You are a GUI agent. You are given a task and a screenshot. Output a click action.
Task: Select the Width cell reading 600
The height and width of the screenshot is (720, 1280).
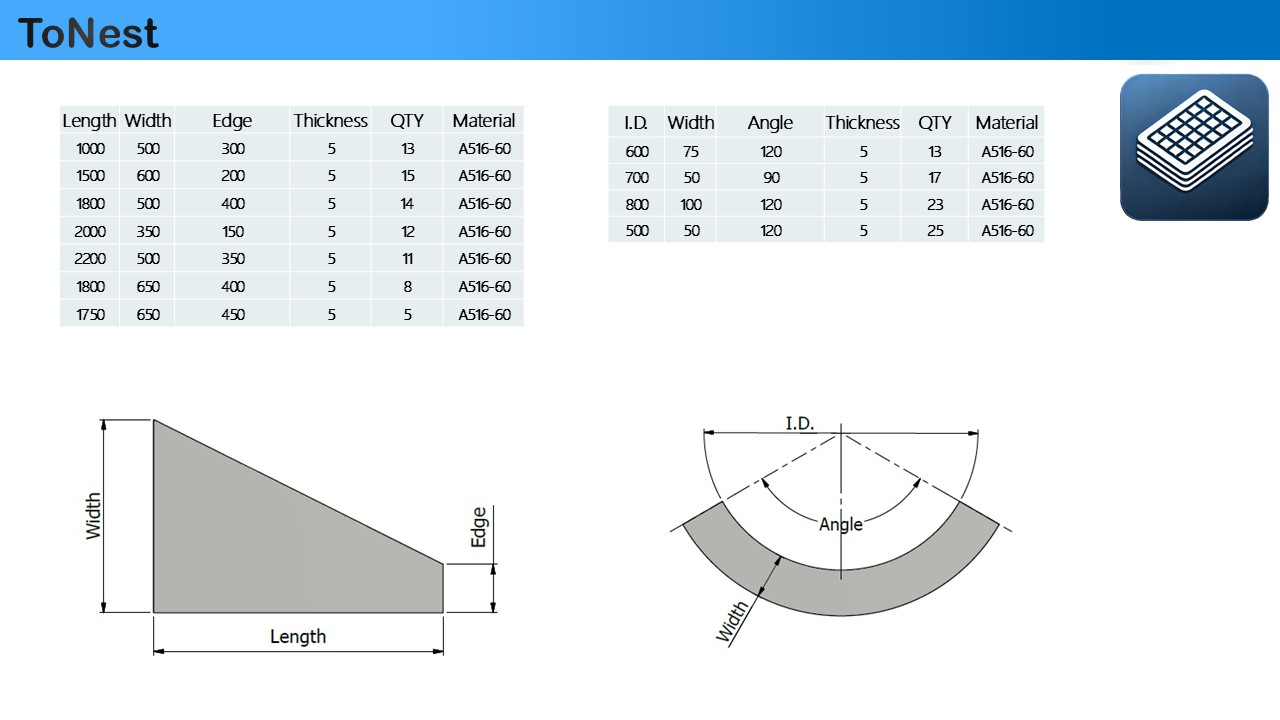[148, 176]
